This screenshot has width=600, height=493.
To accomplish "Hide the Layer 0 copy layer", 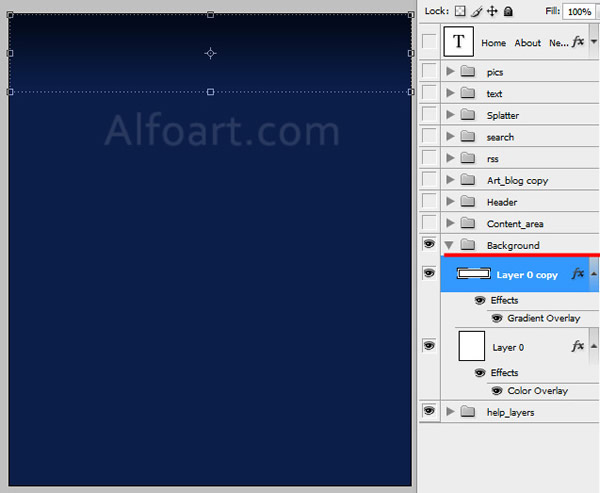I will pos(429,273).
